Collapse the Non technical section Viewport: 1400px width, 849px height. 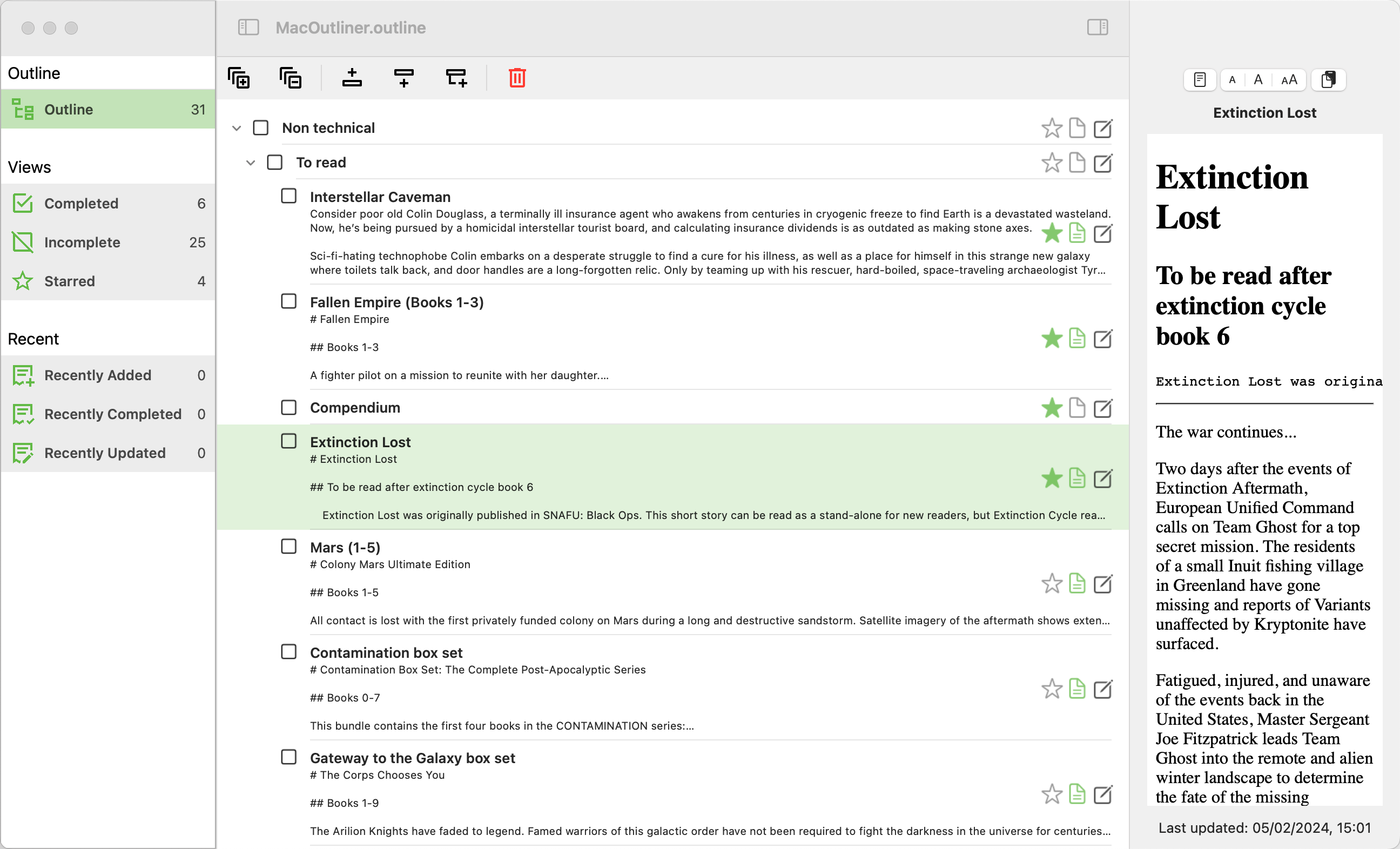(237, 127)
